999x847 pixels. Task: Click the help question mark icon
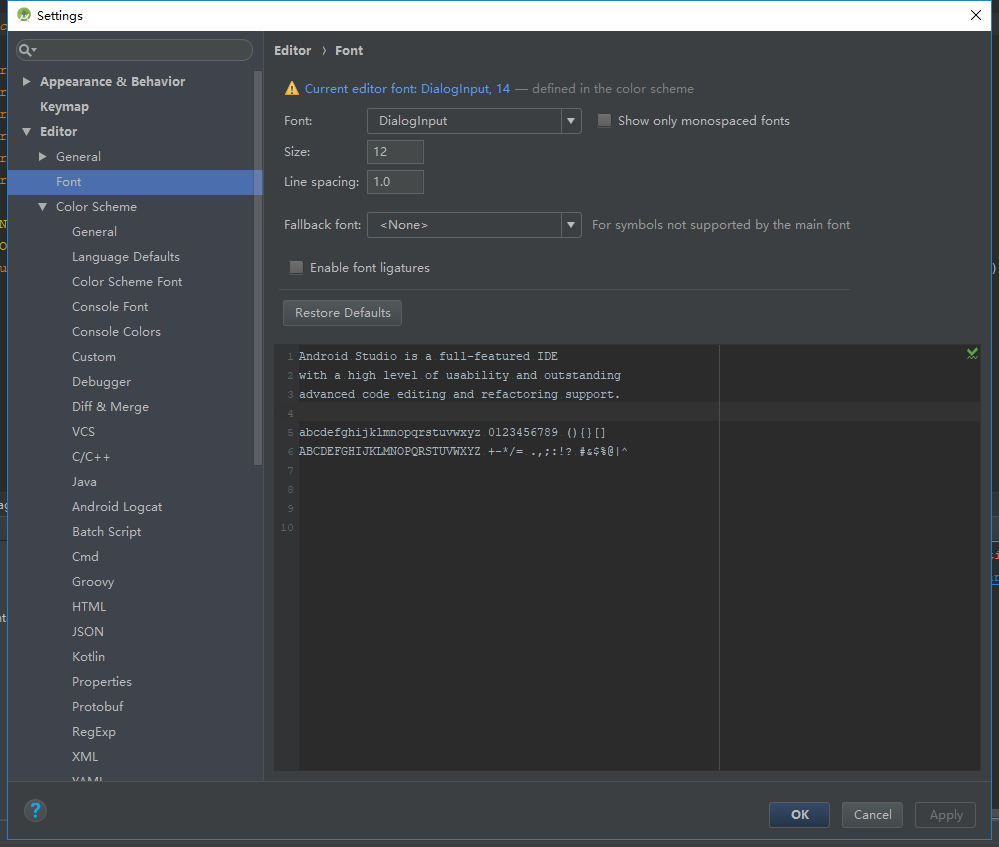35,811
